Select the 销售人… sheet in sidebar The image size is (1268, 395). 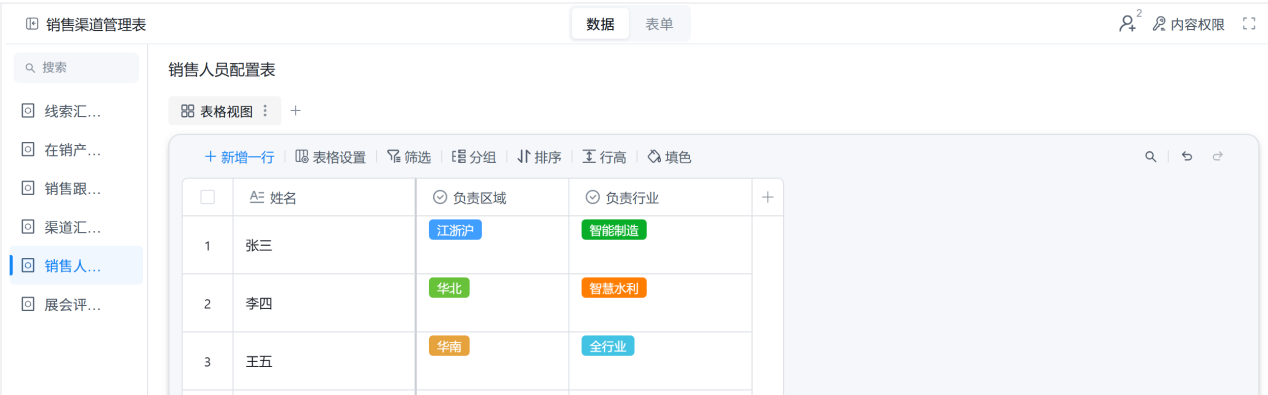76,265
